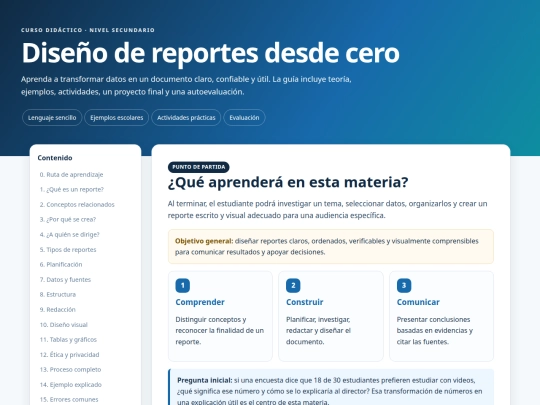Screen dimensions: 540x405
Task: Click the 'Contenido' sidebar heading
Action: click(x=55, y=158)
